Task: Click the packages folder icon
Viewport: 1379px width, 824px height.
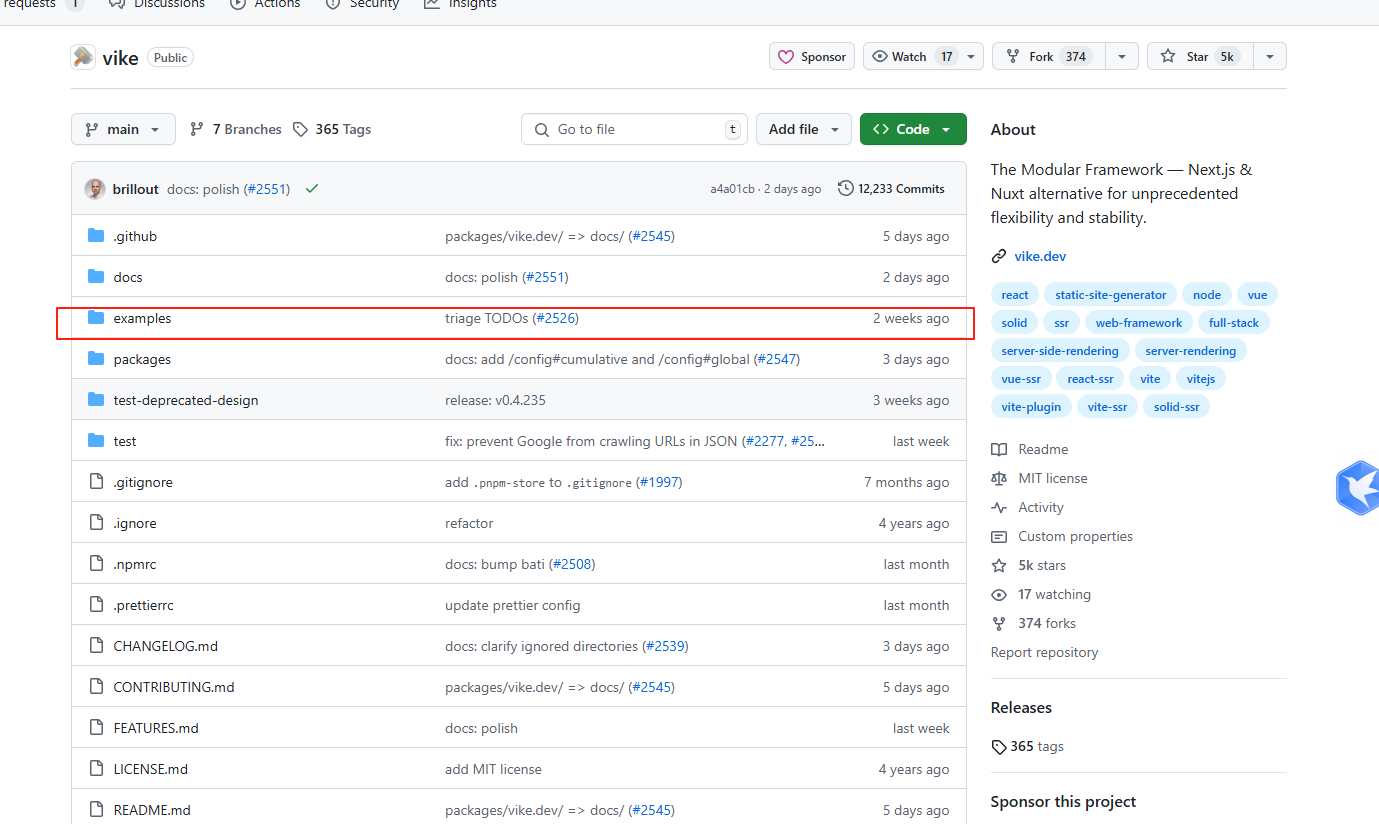Action: 96,359
